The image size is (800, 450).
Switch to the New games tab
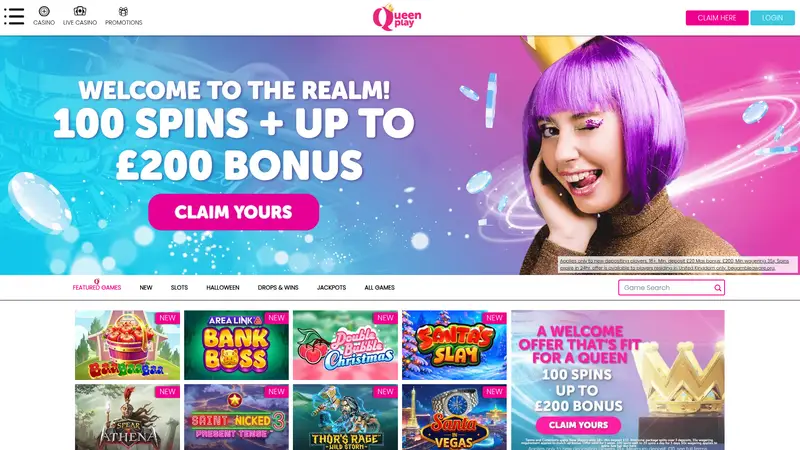[x=146, y=288]
